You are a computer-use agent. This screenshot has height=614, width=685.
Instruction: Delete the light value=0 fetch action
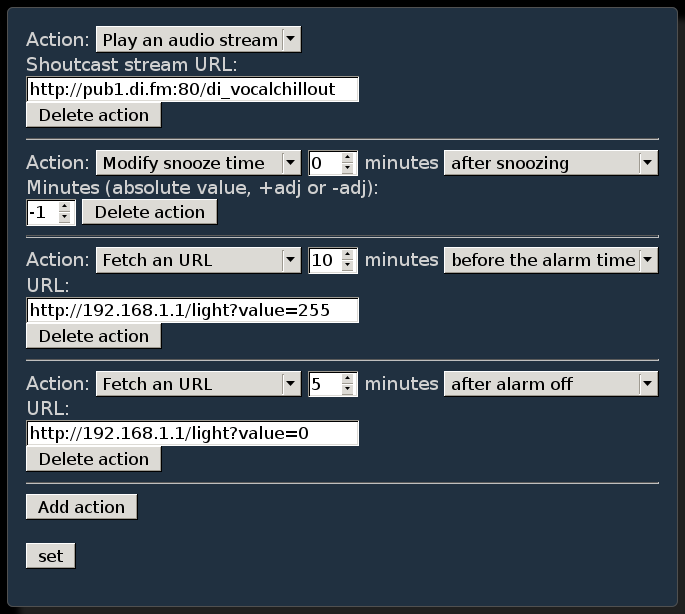pyautogui.click(x=93, y=459)
